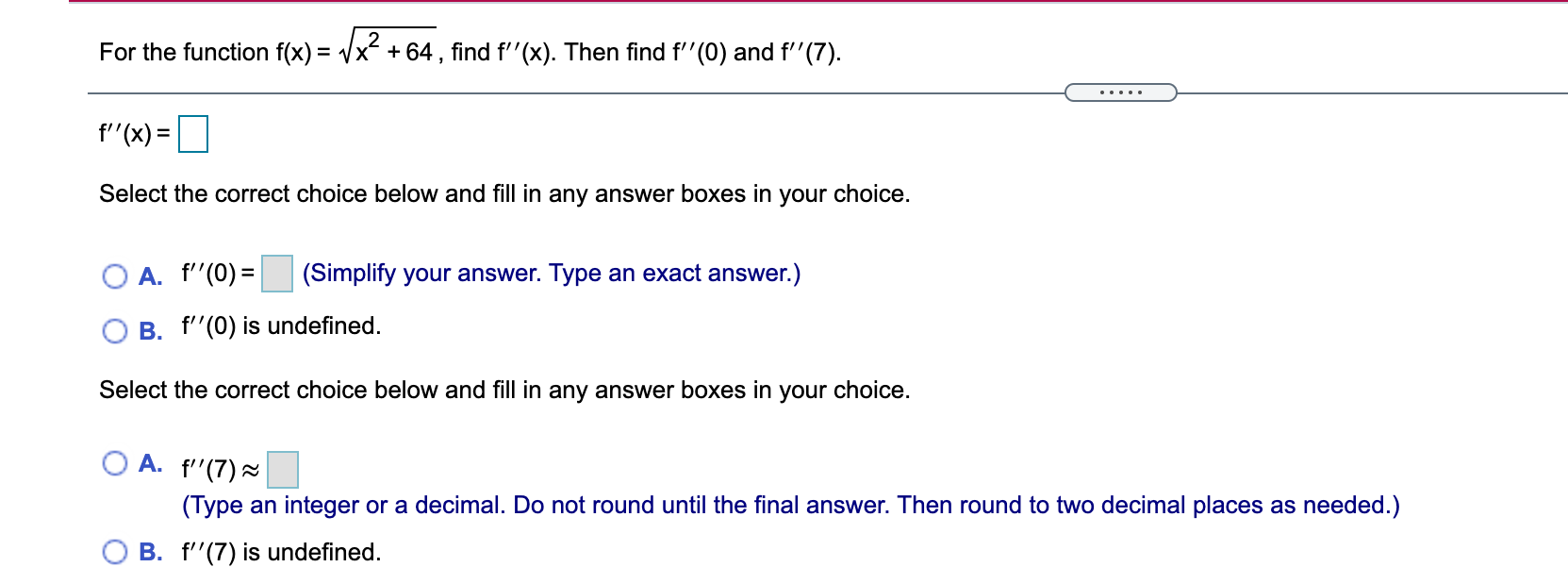Select radio button A for f''(0)
The width and height of the screenshot is (1568, 567).
pyautogui.click(x=116, y=276)
